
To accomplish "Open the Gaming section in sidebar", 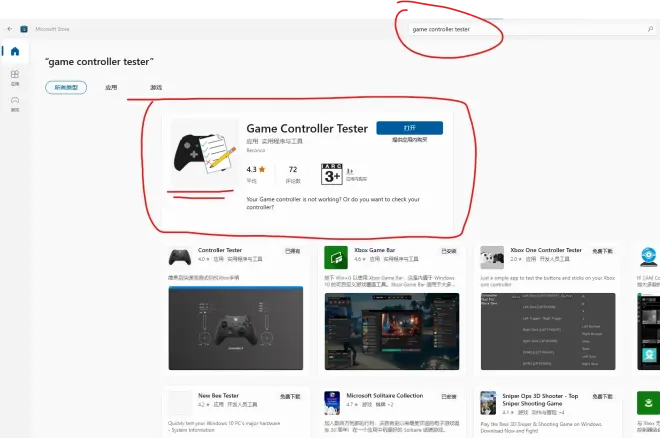I will pos(15,104).
